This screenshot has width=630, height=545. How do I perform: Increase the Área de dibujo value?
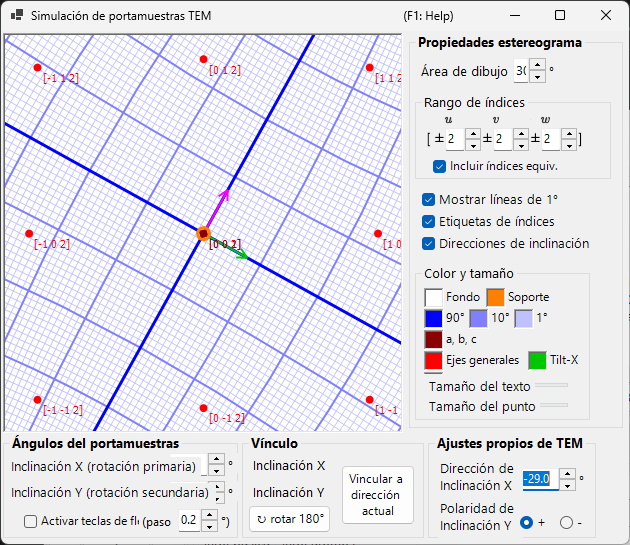point(538,65)
